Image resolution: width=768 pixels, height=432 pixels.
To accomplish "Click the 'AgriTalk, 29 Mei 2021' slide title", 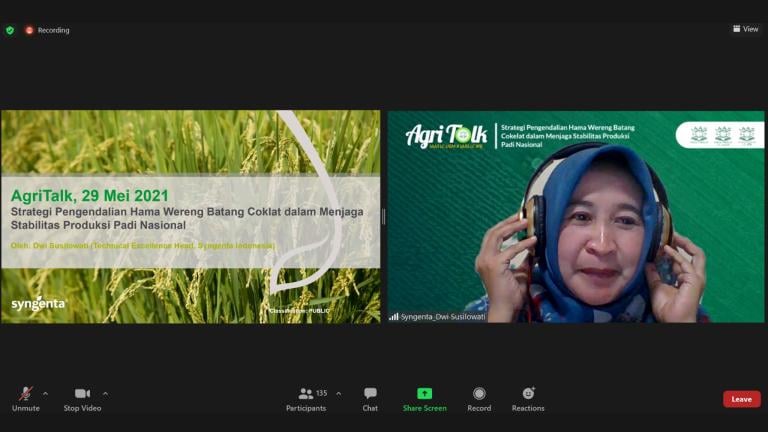I will pyautogui.click(x=90, y=195).
